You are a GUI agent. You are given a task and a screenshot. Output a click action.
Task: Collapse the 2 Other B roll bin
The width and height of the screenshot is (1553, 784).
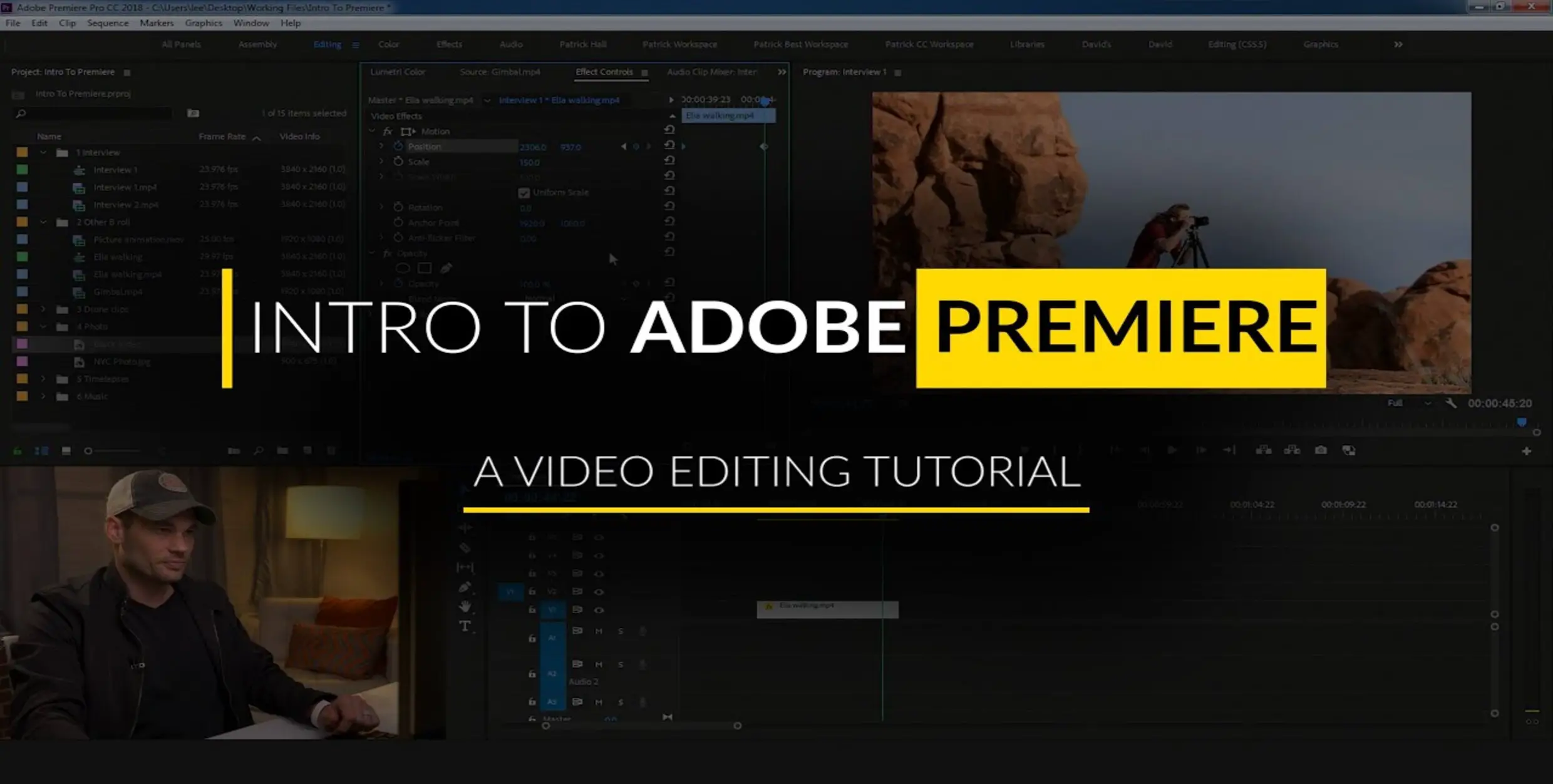click(x=43, y=222)
